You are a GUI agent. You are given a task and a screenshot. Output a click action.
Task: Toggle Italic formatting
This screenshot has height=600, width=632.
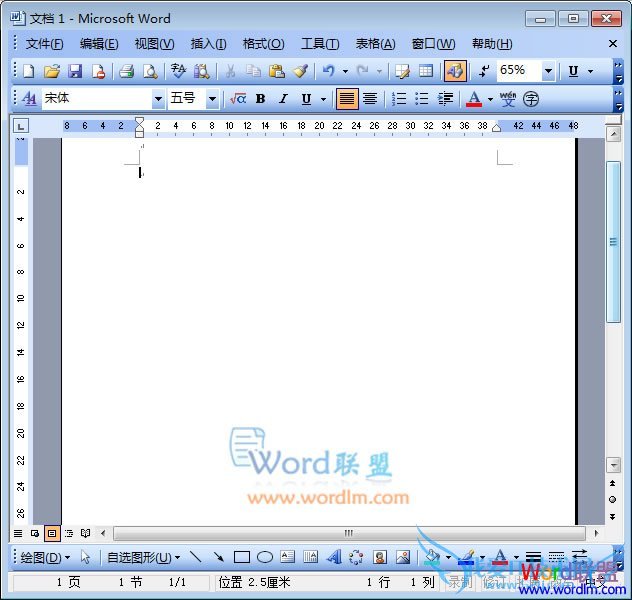[283, 98]
